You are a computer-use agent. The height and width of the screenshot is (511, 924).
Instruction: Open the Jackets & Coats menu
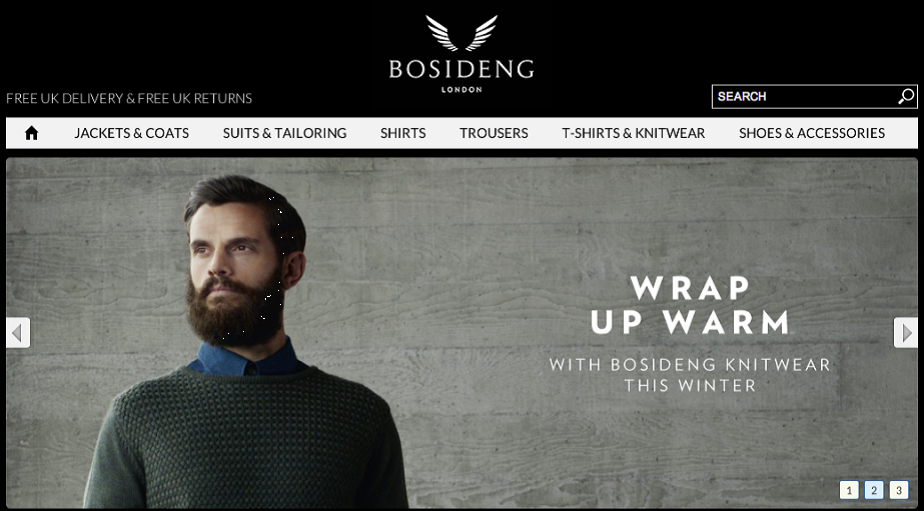[131, 133]
